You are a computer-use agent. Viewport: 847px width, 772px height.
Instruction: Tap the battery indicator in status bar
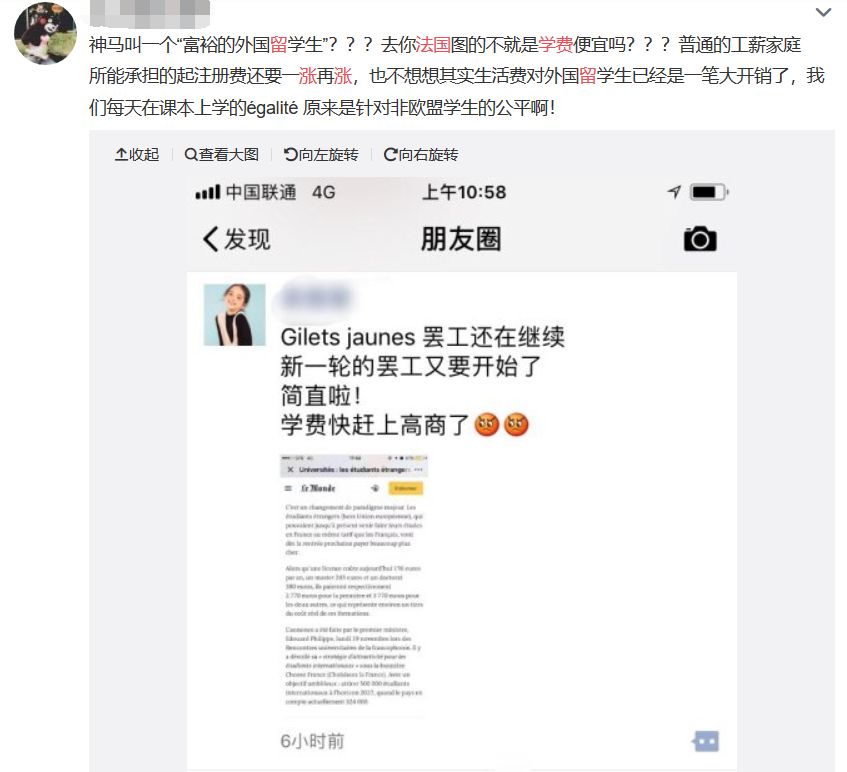(x=709, y=192)
